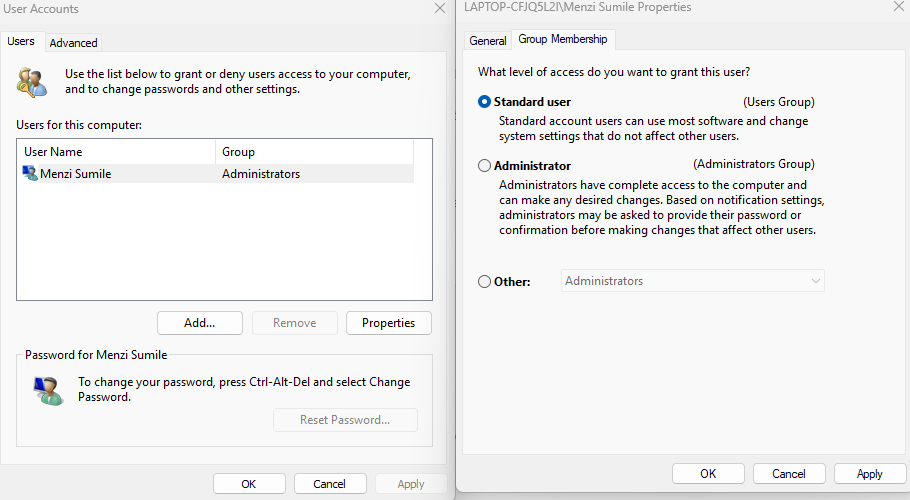Click the chevron arrow in the Administrators combo box
910x500 pixels.
pyautogui.click(x=815, y=281)
